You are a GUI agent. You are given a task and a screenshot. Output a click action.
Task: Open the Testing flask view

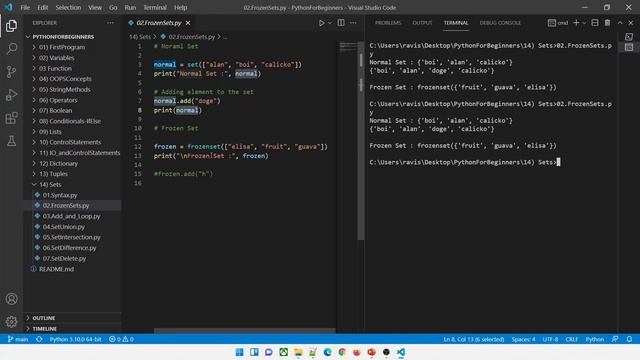pyautogui.click(x=11, y=141)
